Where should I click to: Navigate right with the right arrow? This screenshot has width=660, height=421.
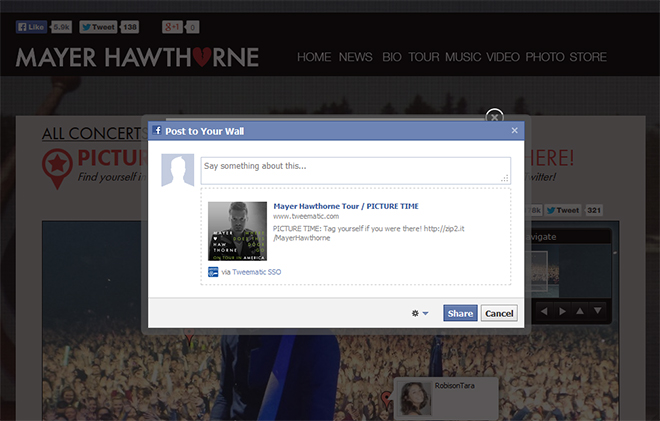coord(562,311)
